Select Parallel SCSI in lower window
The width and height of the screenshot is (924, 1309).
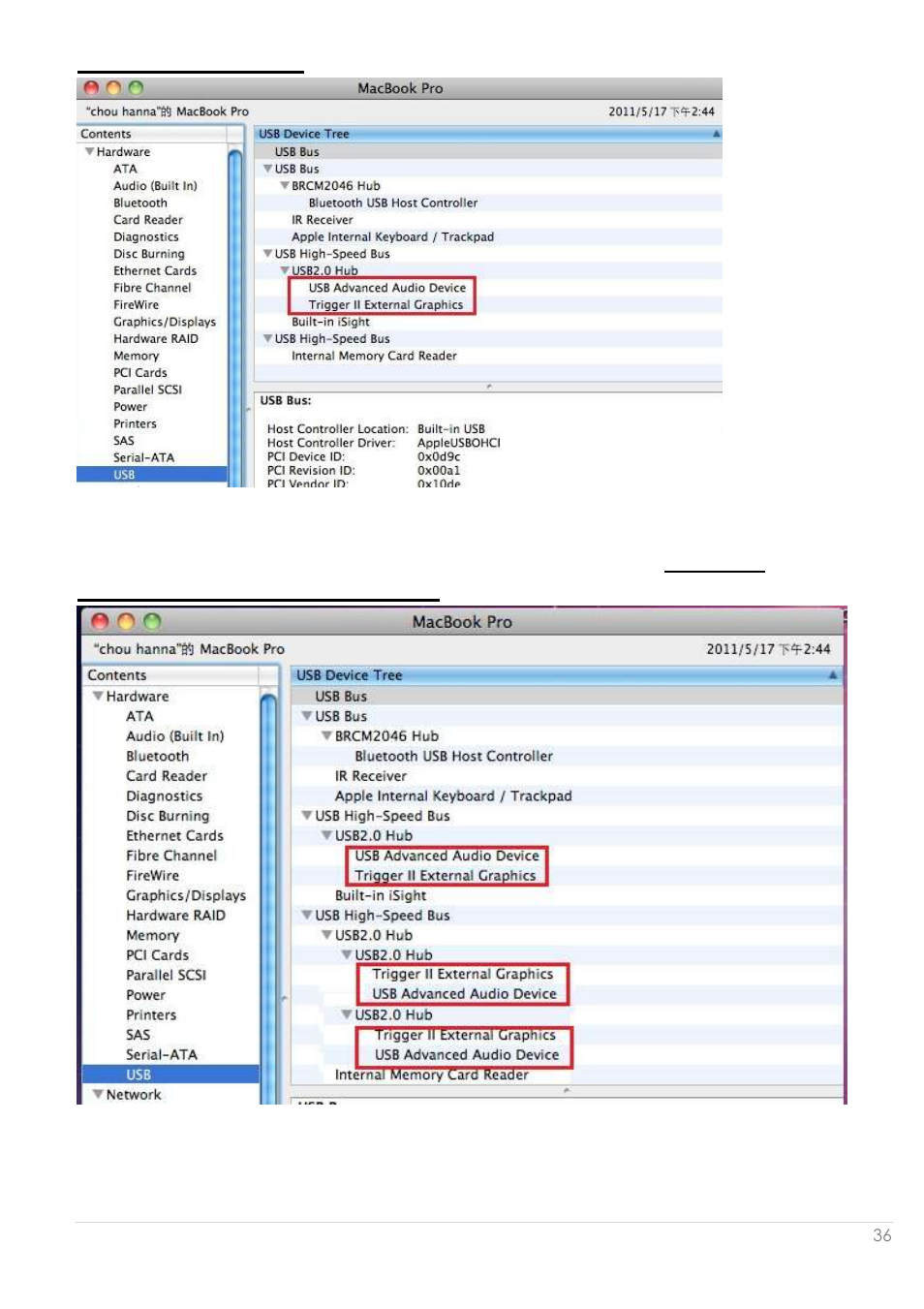pyautogui.click(x=167, y=976)
